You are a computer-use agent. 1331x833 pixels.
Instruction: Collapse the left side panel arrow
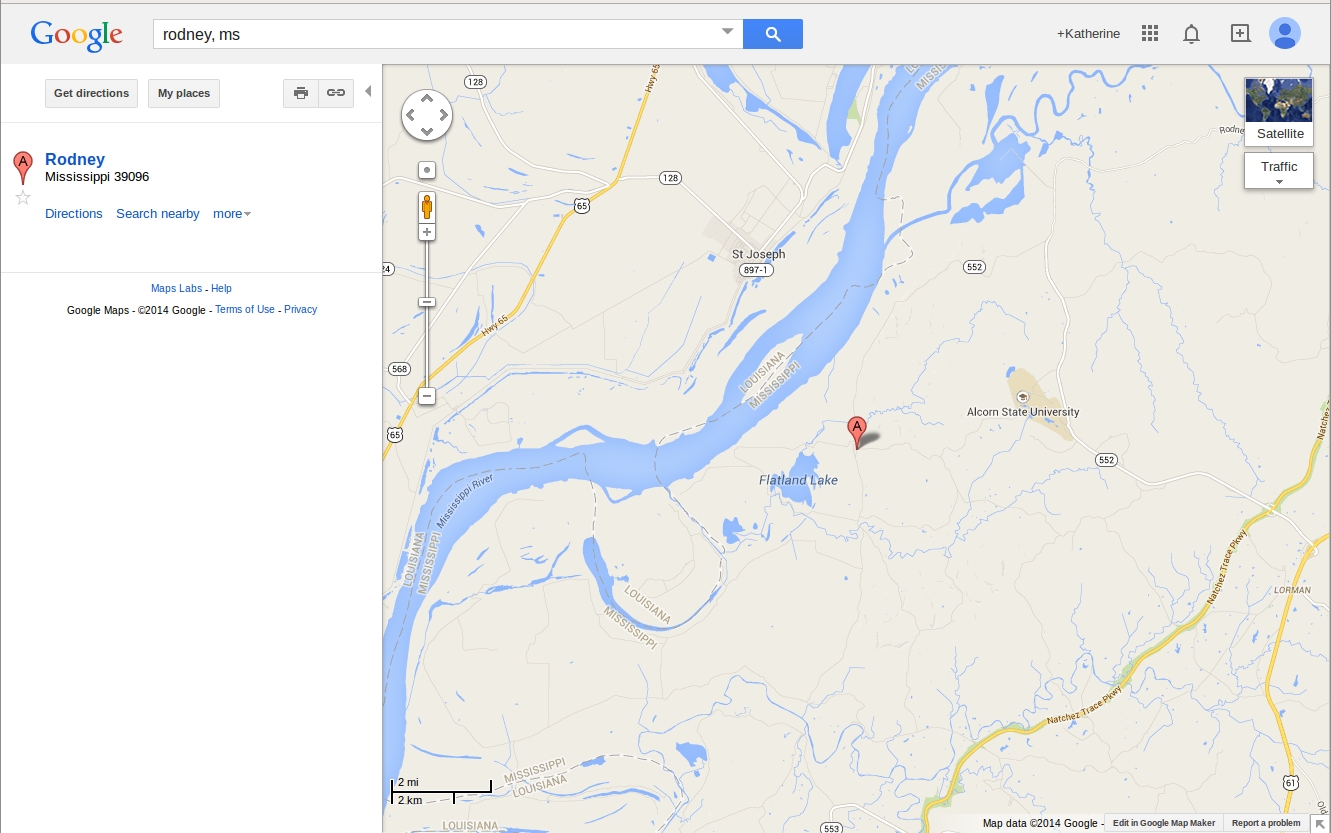pos(368,92)
